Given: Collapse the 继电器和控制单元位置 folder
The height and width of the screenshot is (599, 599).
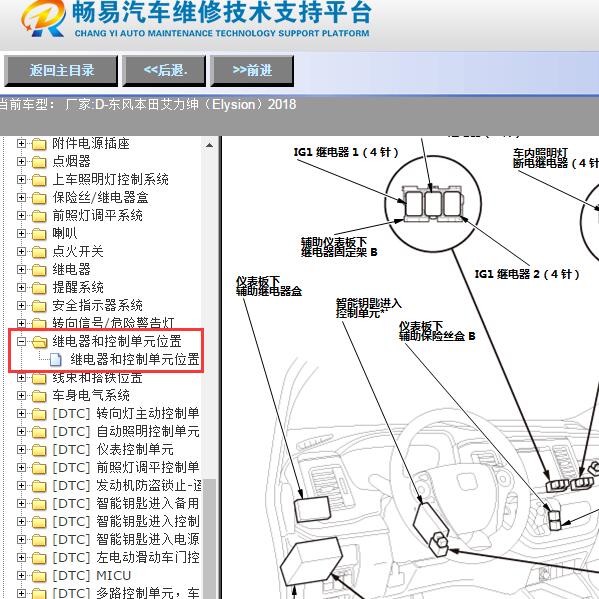Looking at the screenshot, I should click(21, 342).
